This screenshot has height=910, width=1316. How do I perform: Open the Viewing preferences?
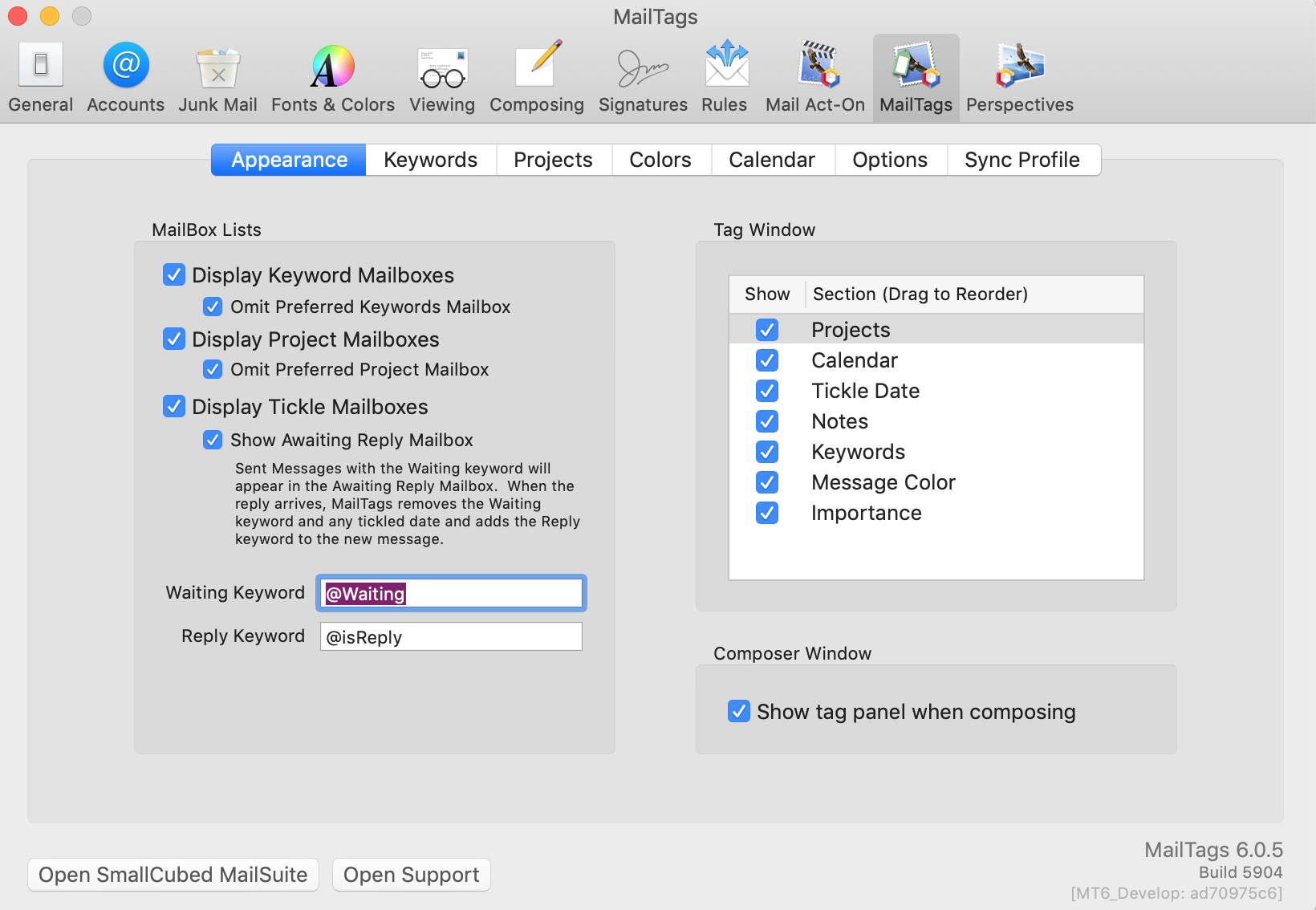point(441,76)
